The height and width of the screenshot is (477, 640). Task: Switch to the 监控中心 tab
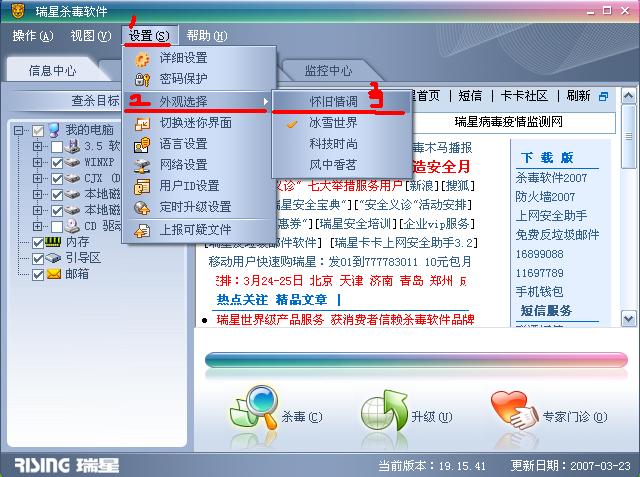pos(328,71)
